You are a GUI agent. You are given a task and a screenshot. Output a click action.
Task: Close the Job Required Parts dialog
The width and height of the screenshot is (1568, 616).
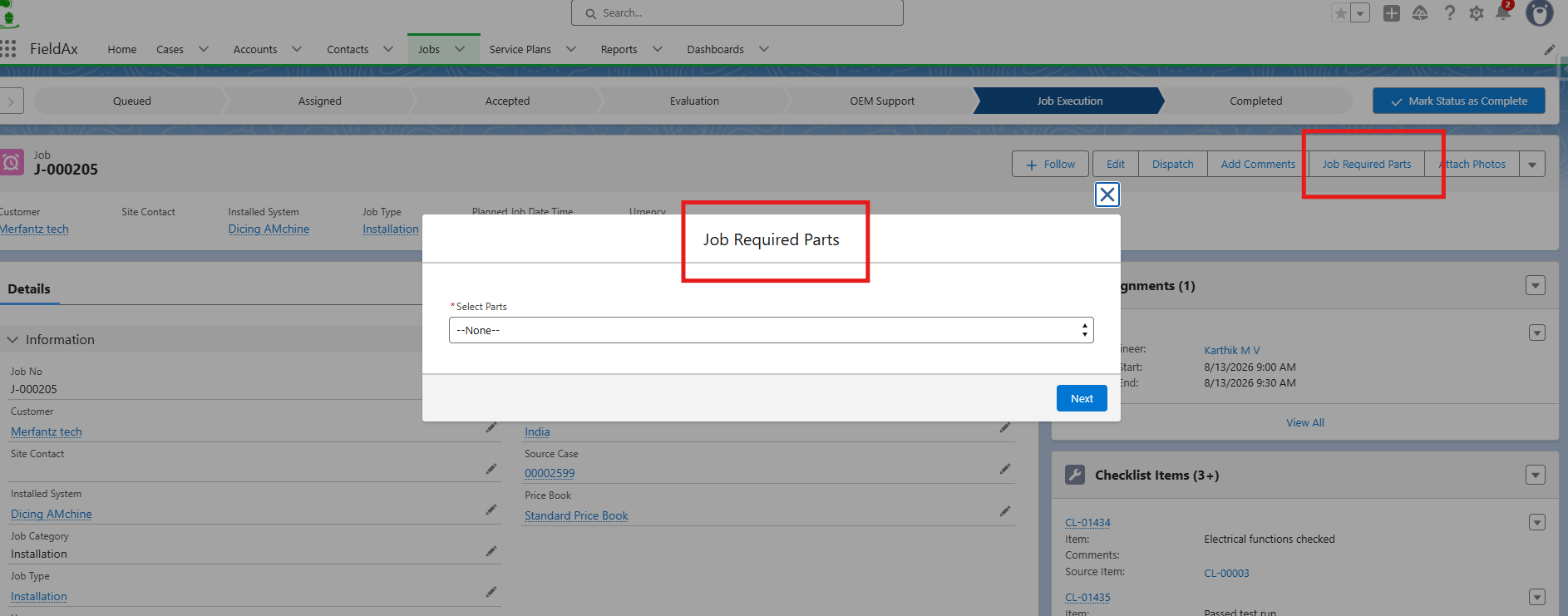coord(1107,195)
